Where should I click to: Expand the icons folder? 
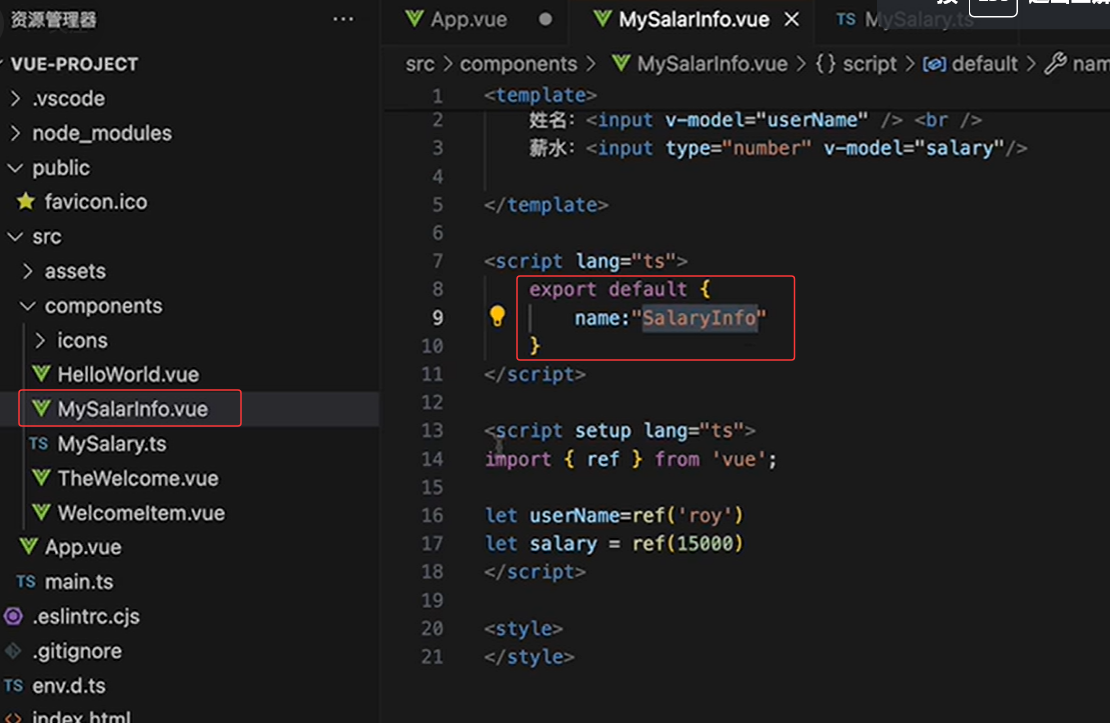[40, 341]
